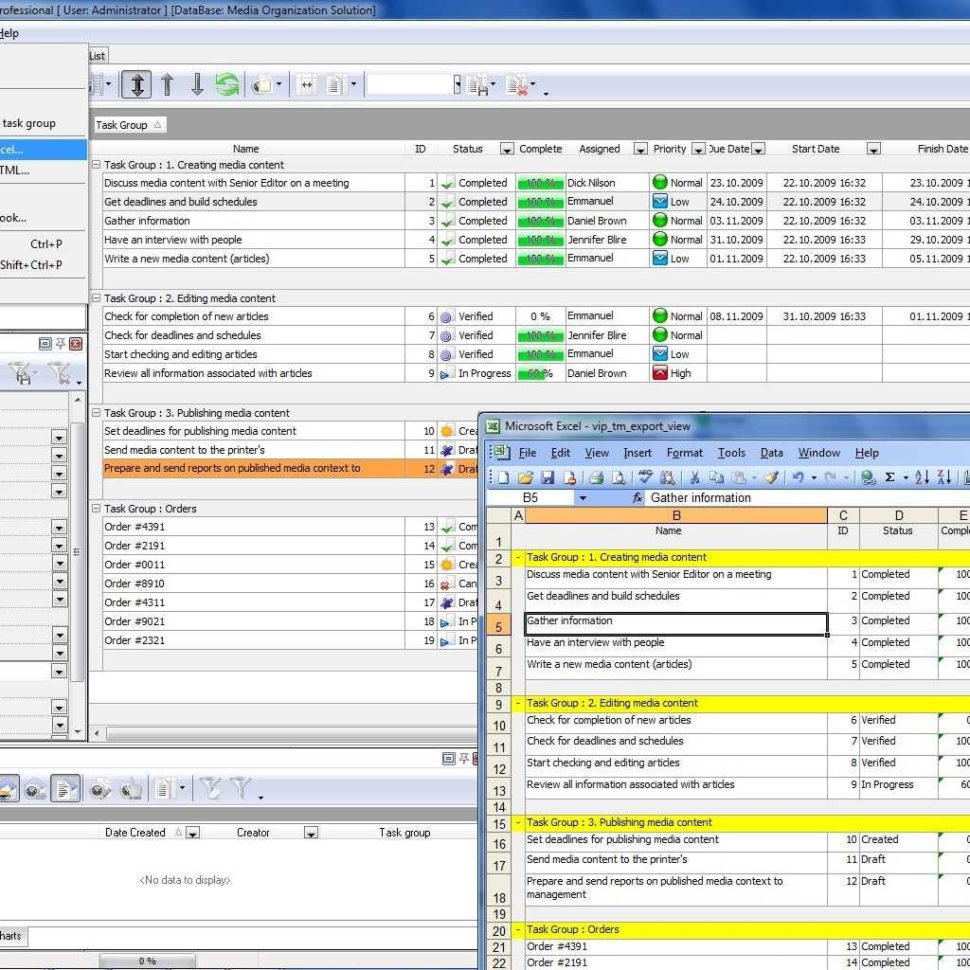Open the Format menu in Excel
The height and width of the screenshot is (970, 970).
click(x=685, y=452)
